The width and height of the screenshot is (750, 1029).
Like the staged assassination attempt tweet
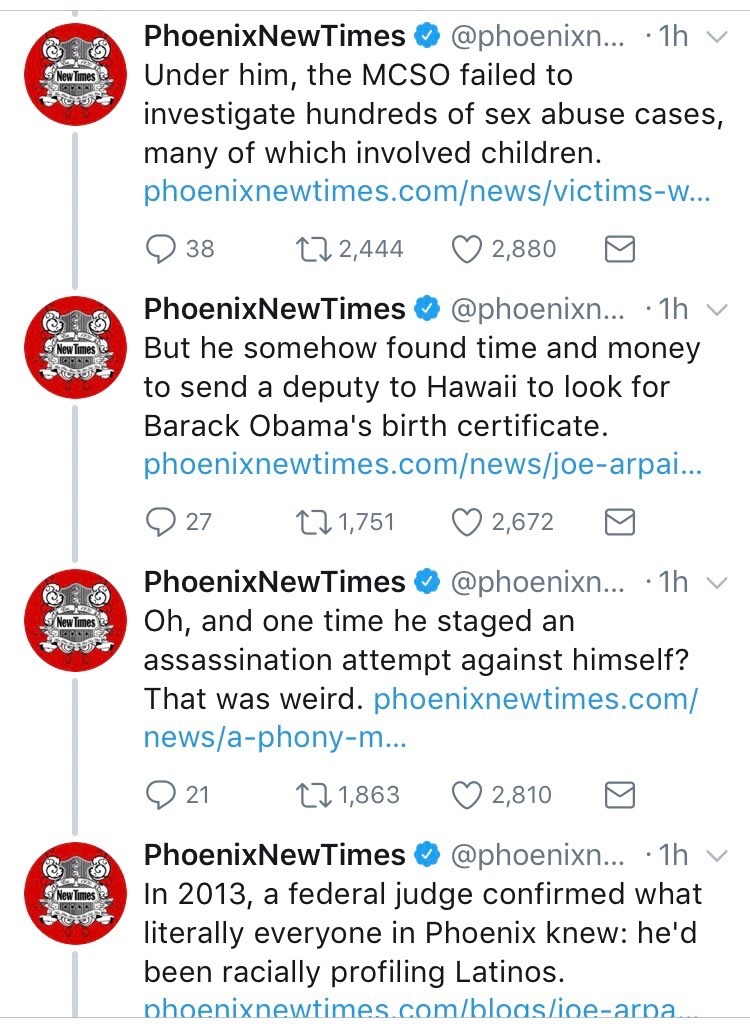point(467,795)
